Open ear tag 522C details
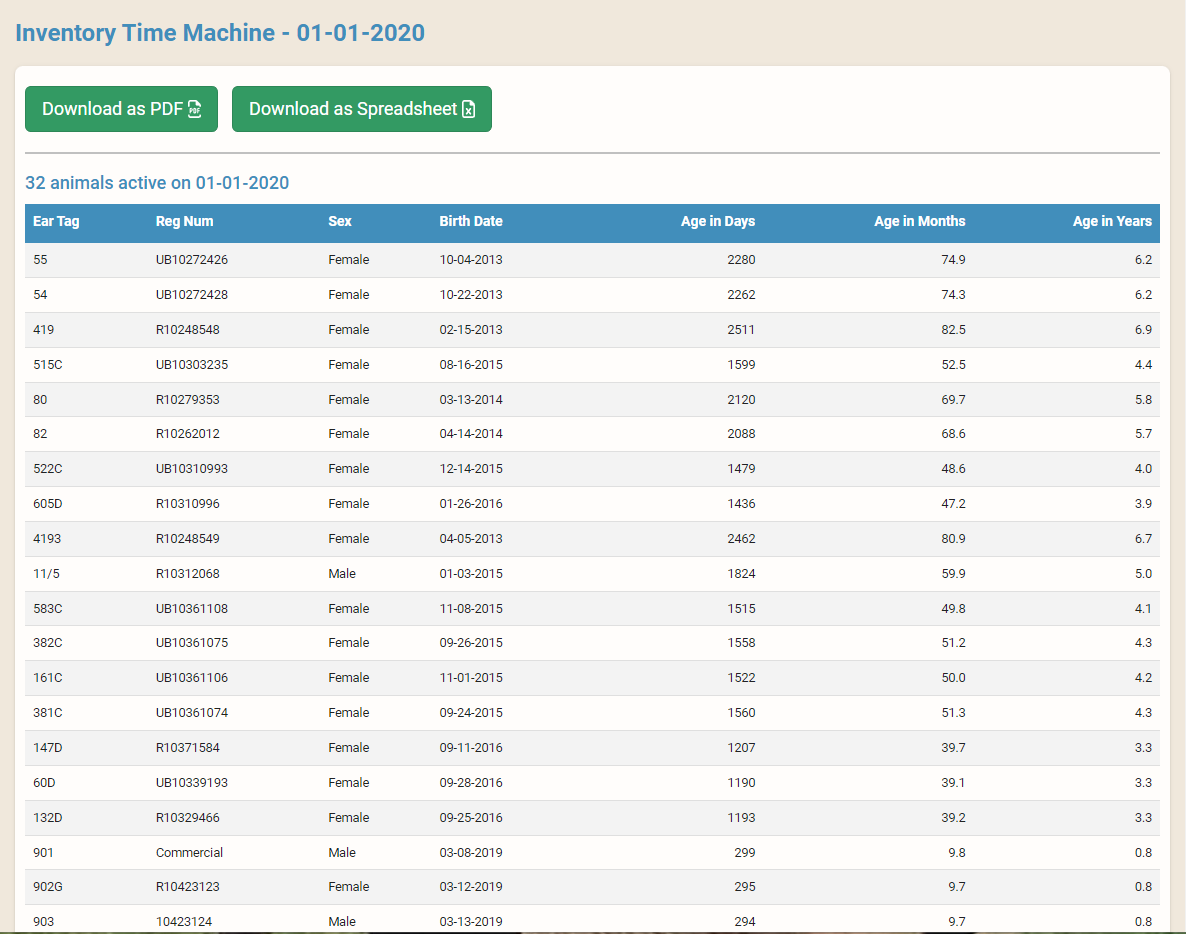1186x934 pixels. point(46,468)
